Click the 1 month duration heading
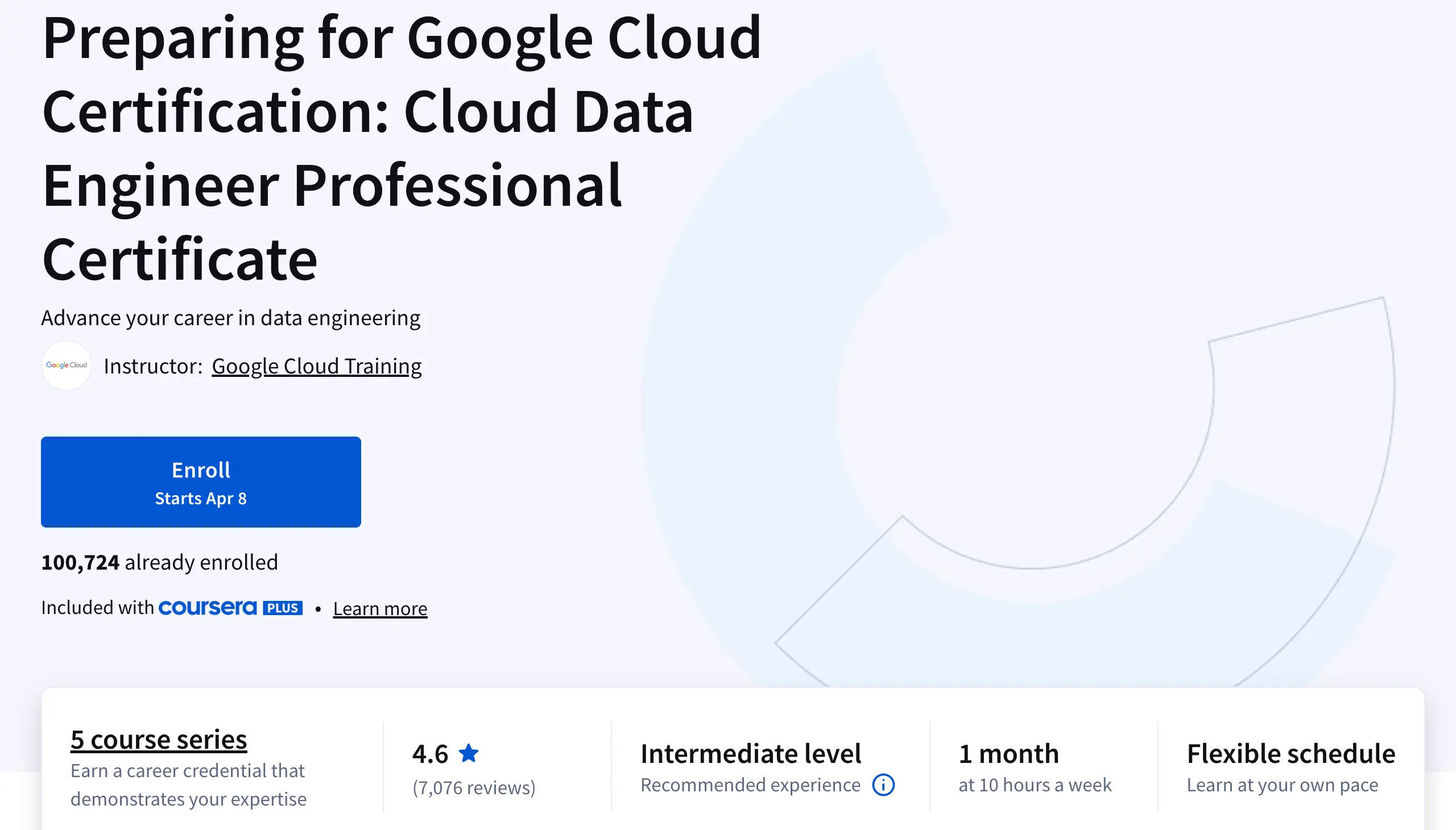 [1008, 754]
